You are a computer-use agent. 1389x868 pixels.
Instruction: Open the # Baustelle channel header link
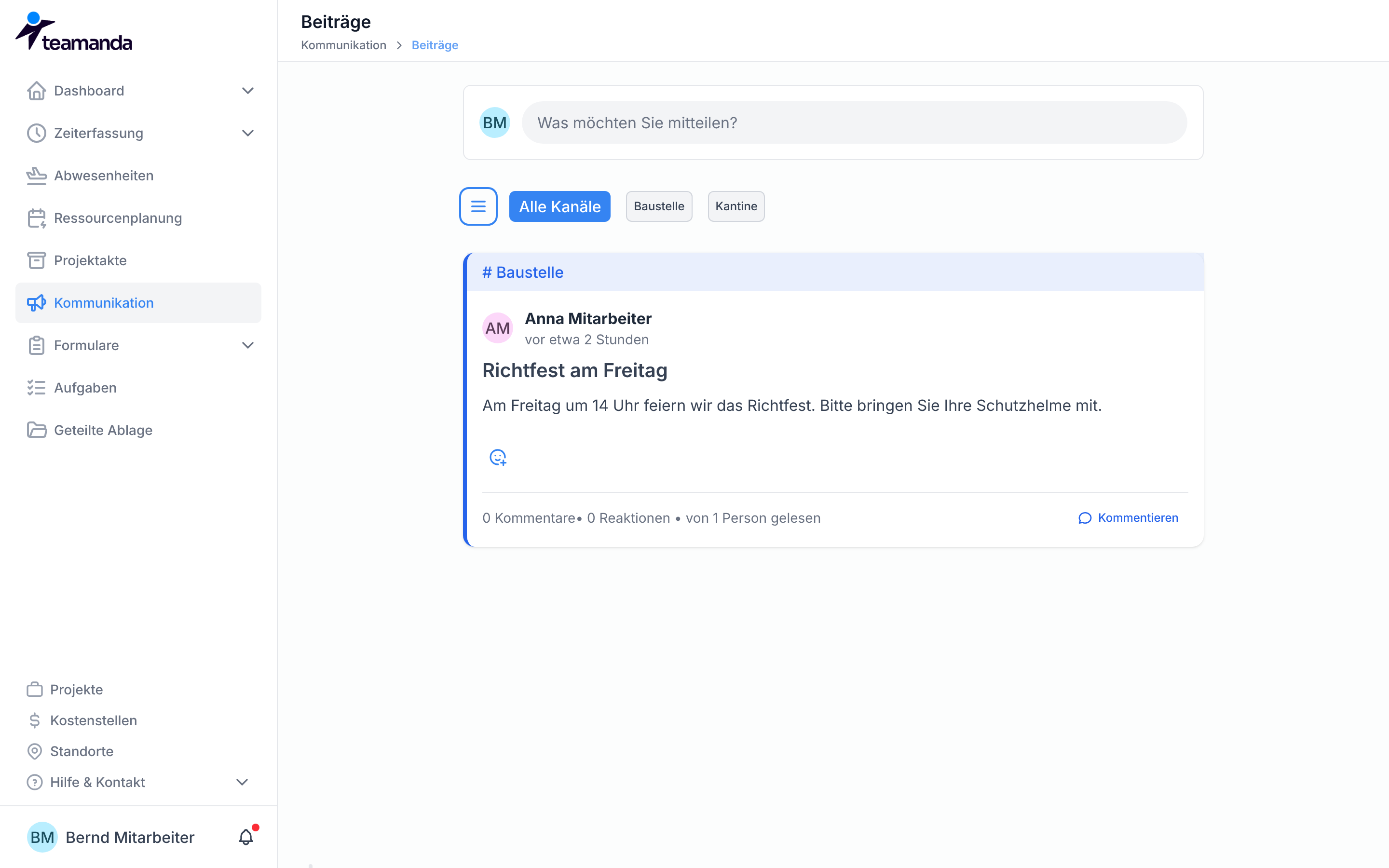click(x=523, y=272)
